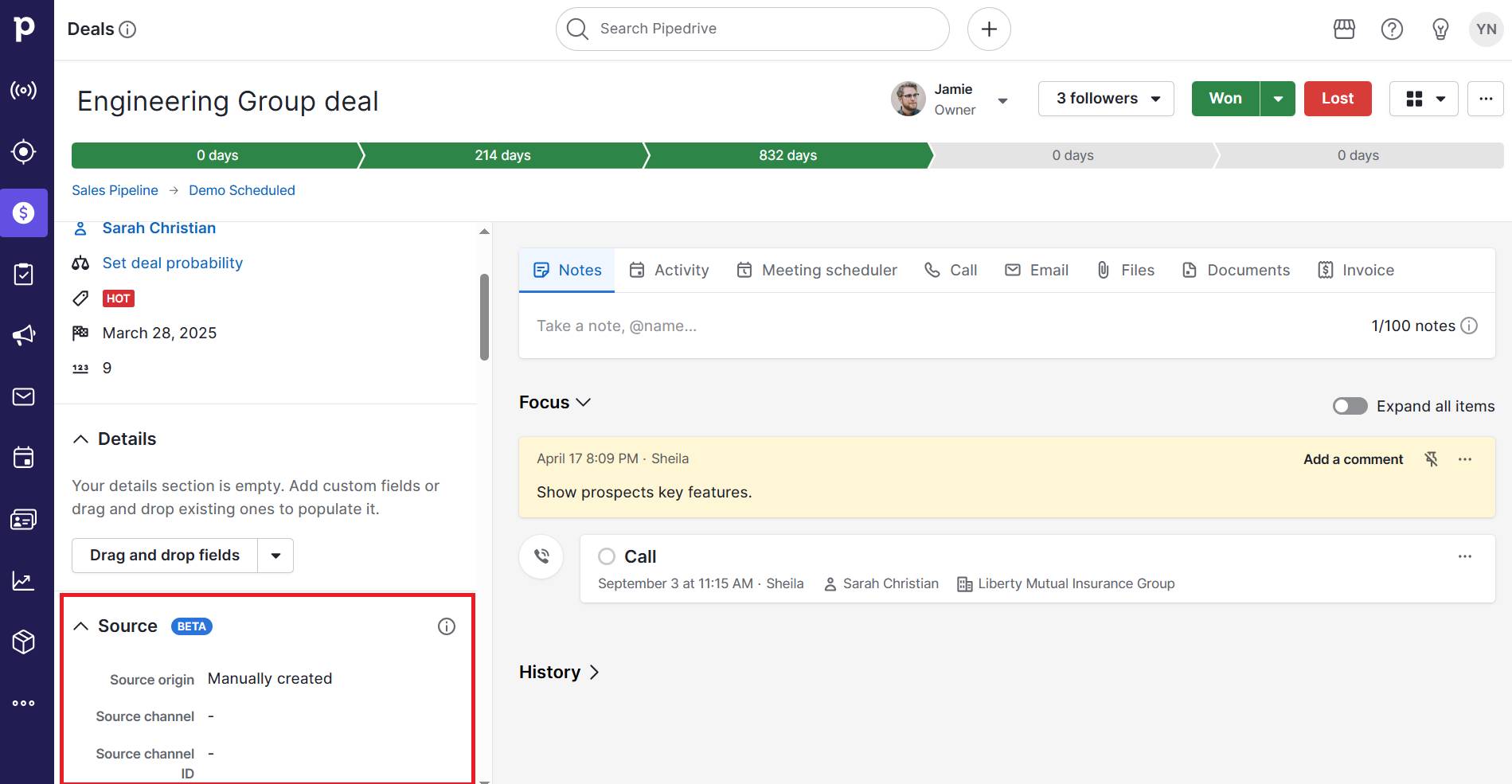This screenshot has height=784, width=1512.
Task: Click the 832 days pipeline stage
Action: click(x=787, y=155)
